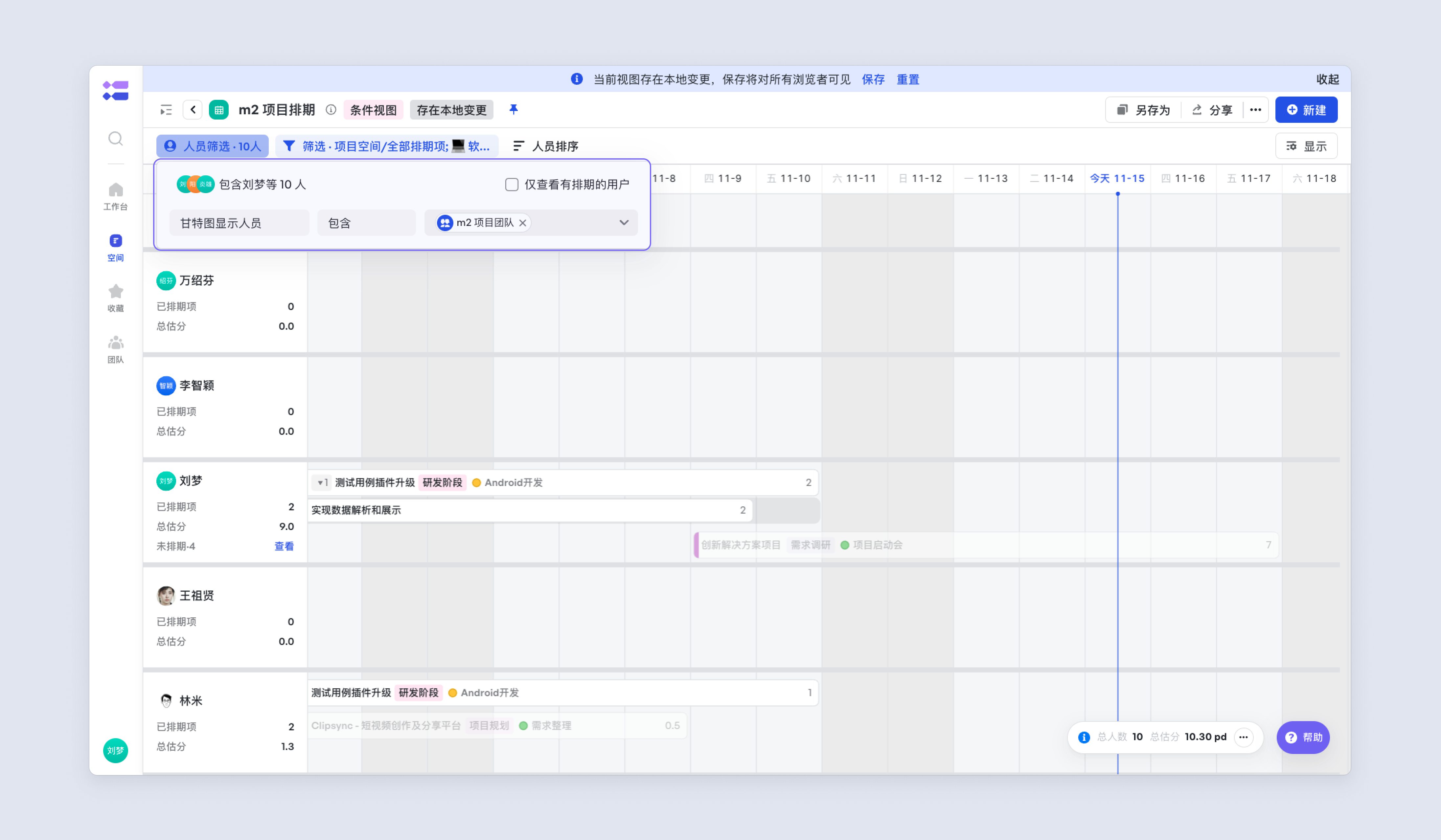Open the 实现数据解析和展示 task bar
Screen dimensions: 1441x840
click(530, 510)
